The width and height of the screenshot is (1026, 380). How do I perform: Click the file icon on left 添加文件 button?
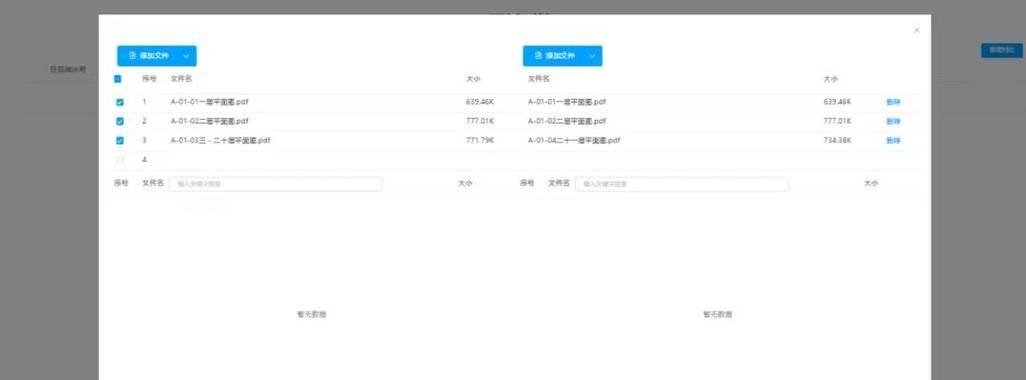(132, 56)
